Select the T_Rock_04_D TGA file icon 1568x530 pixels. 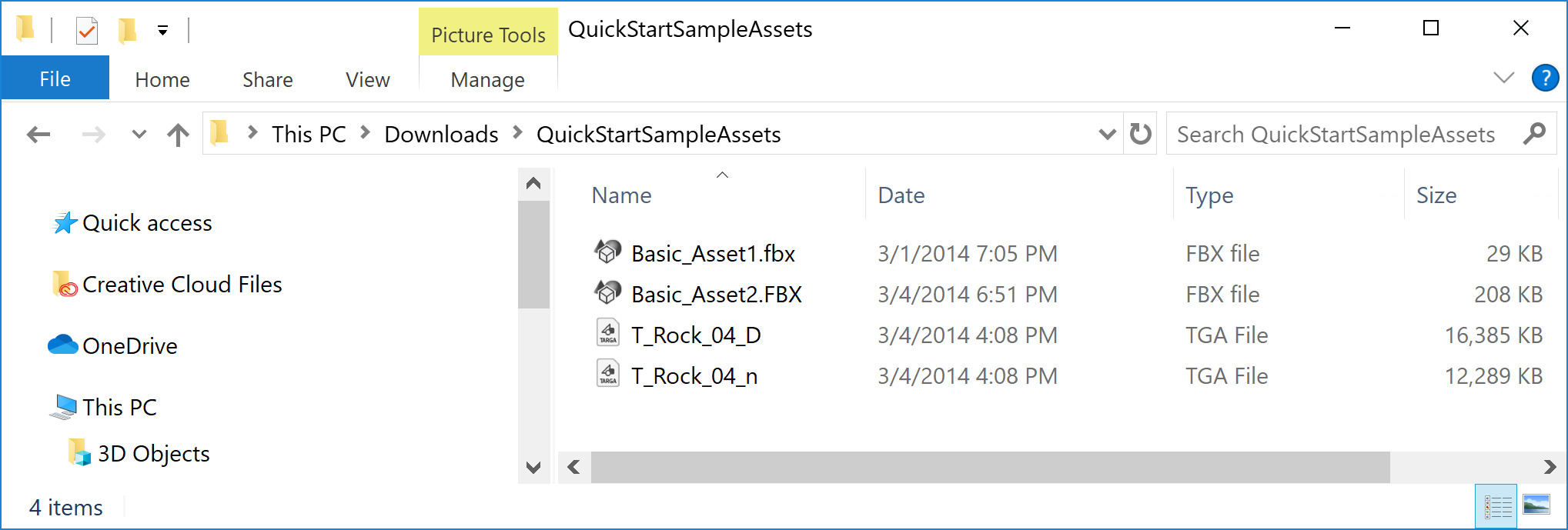(x=608, y=334)
